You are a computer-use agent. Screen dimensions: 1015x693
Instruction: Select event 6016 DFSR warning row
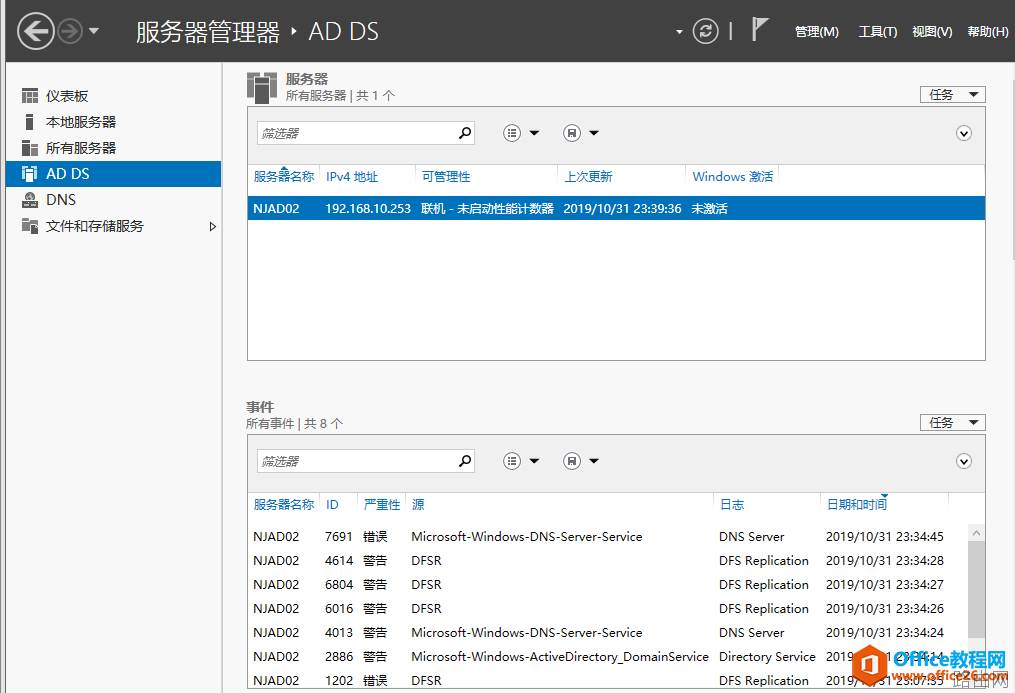pos(607,608)
